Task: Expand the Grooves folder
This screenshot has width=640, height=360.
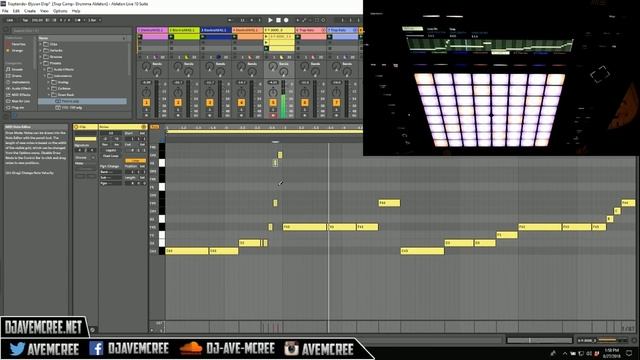Action: pos(40,57)
